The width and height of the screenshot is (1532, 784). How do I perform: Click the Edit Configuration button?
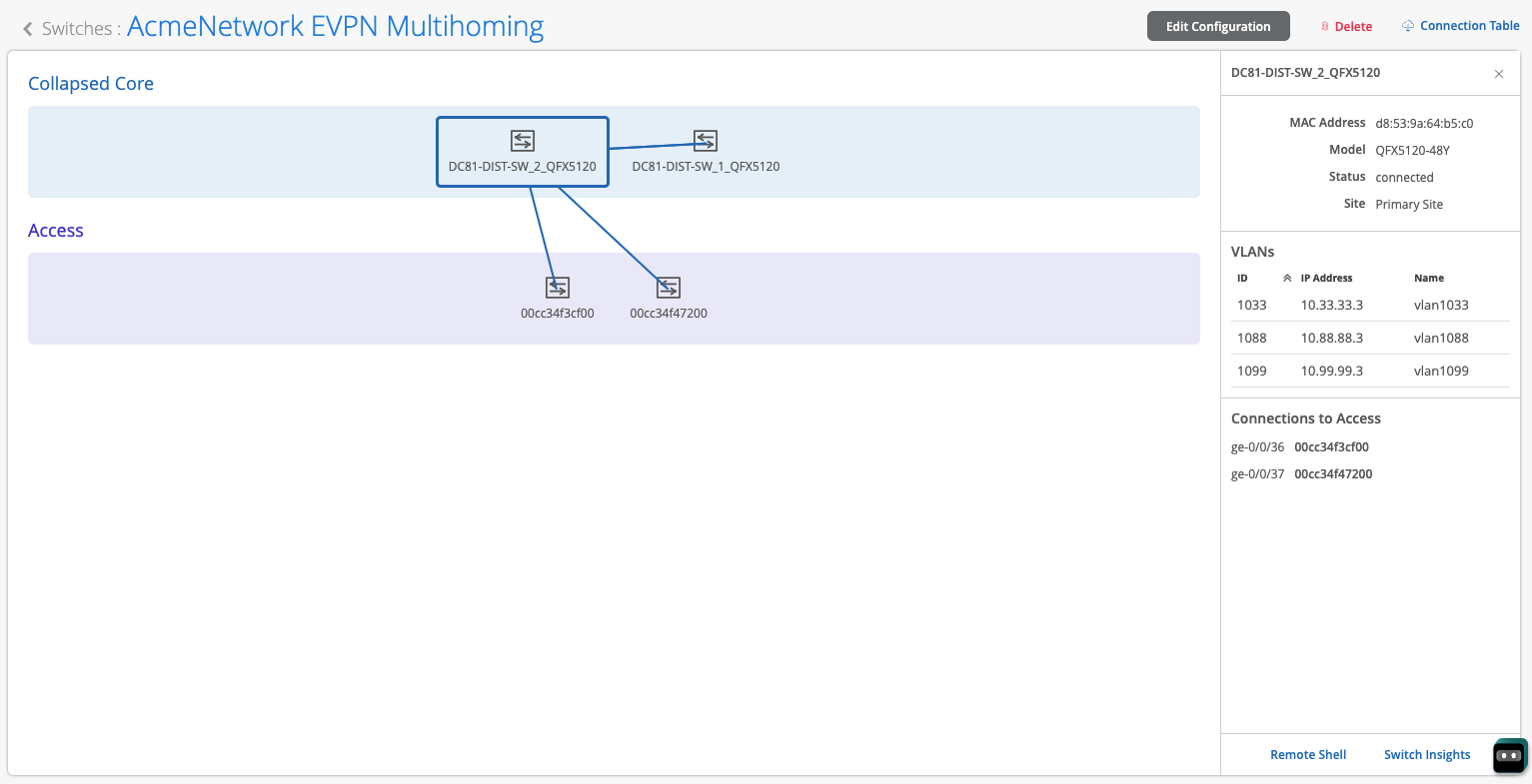click(1217, 27)
